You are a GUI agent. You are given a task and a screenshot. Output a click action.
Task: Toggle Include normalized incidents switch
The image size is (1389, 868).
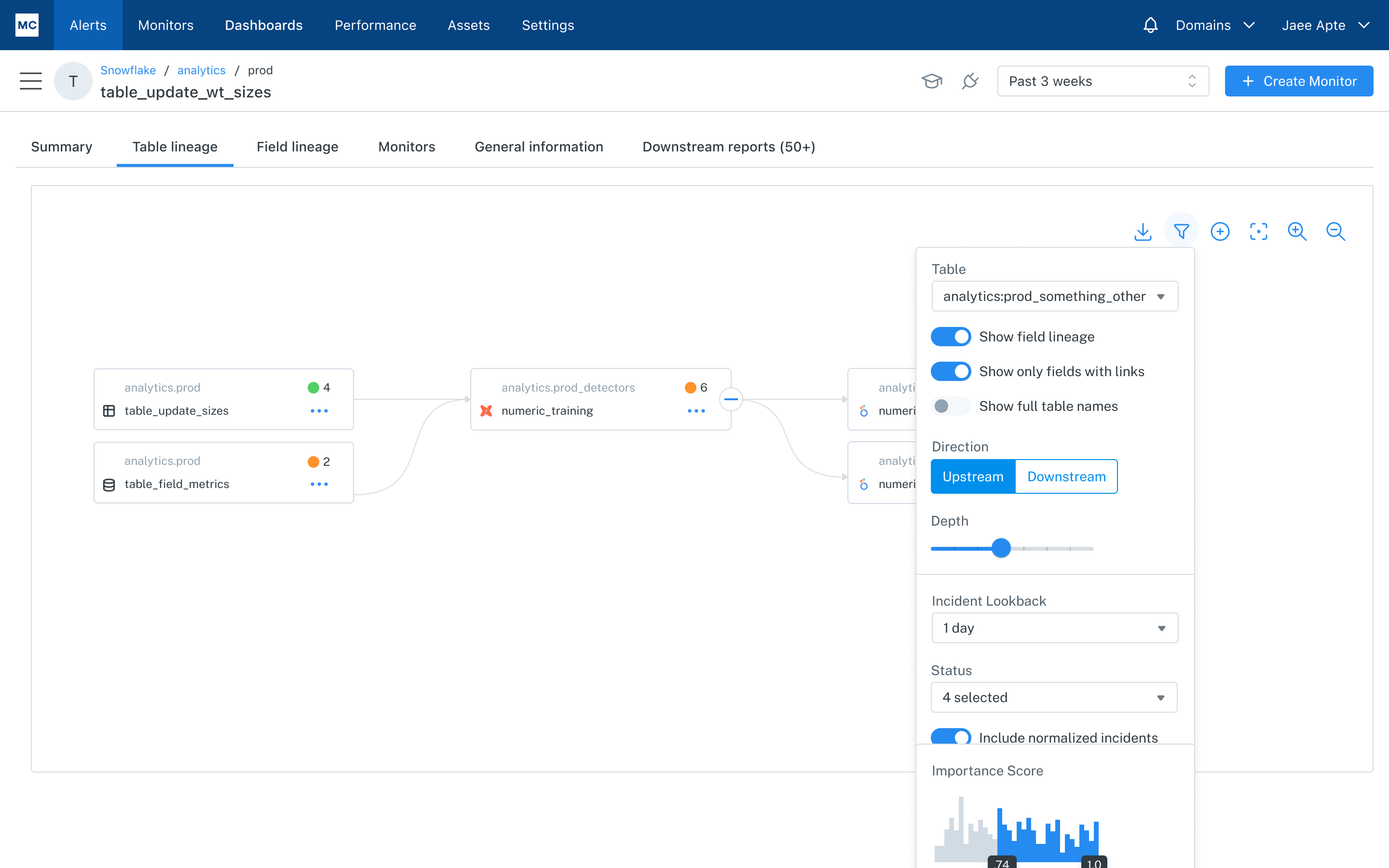tap(951, 736)
